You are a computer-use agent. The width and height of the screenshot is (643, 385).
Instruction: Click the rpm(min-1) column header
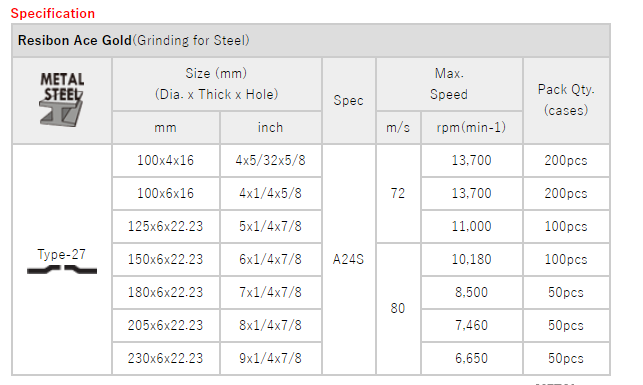(x=472, y=128)
